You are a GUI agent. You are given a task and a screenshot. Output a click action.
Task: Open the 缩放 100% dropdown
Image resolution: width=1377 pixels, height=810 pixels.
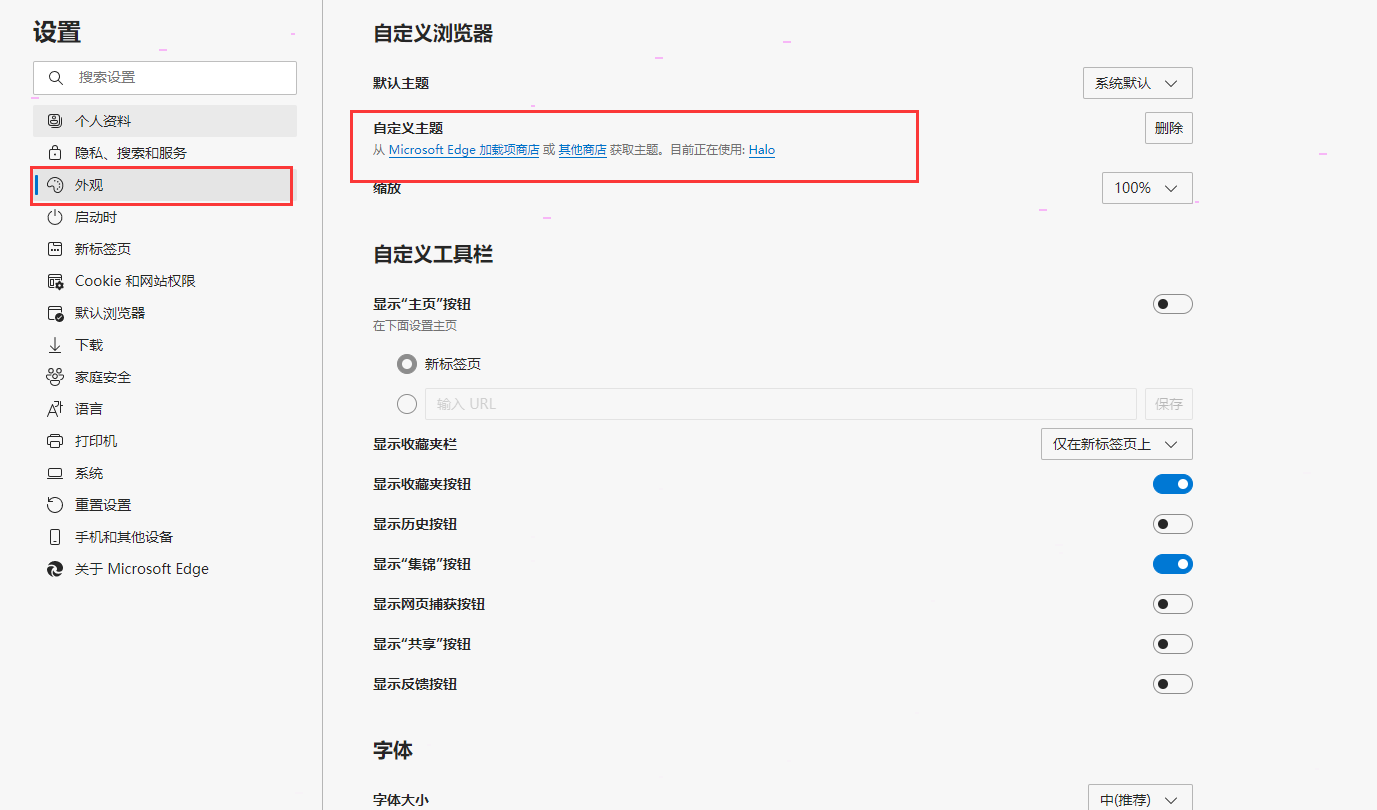point(1147,187)
